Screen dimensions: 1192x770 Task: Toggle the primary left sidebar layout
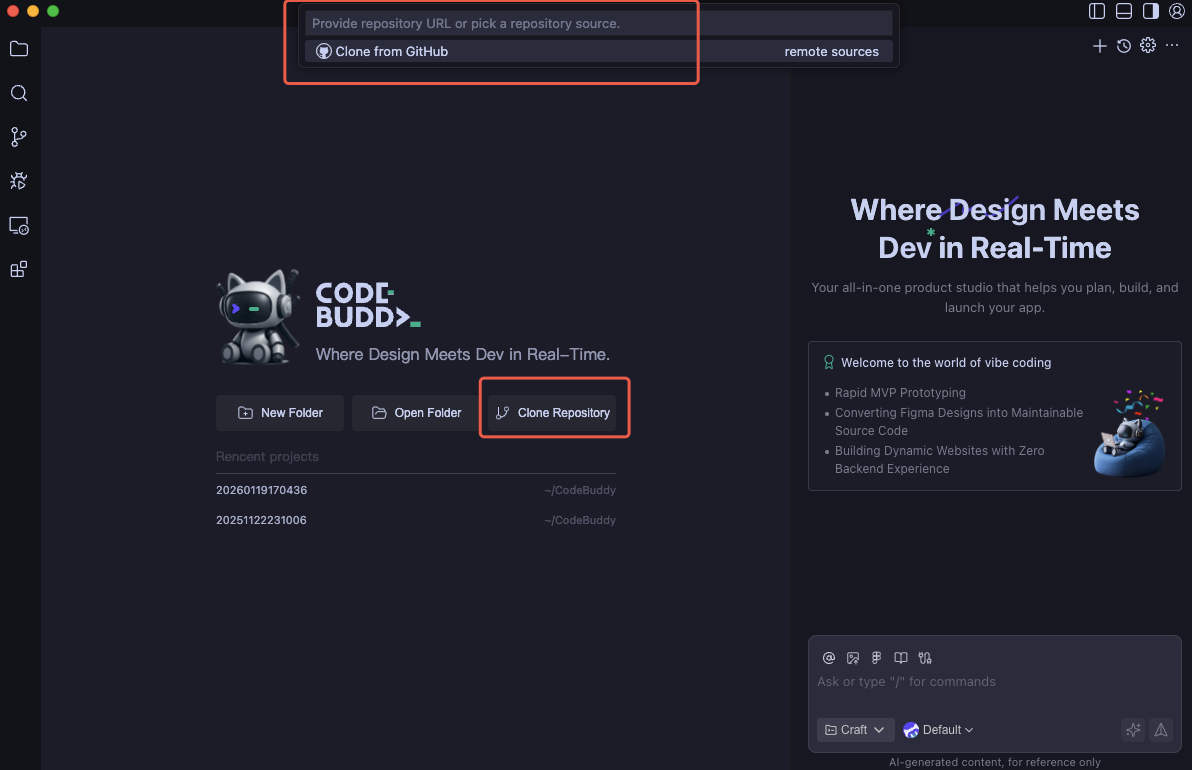1097,11
